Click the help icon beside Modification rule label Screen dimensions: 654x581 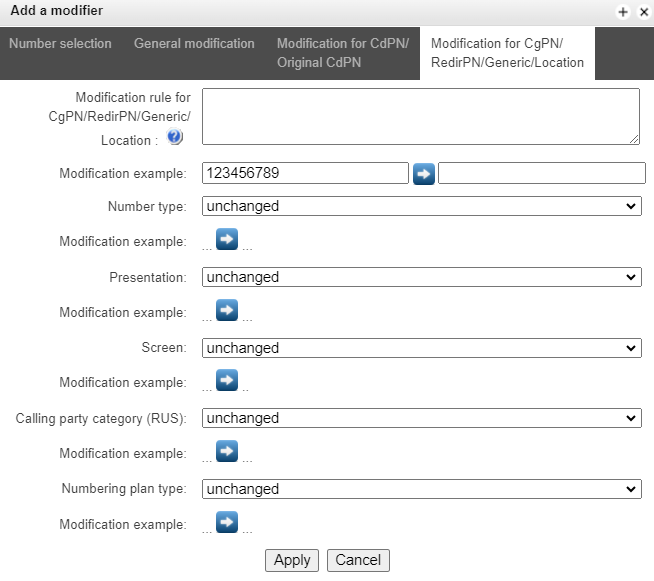[175, 138]
